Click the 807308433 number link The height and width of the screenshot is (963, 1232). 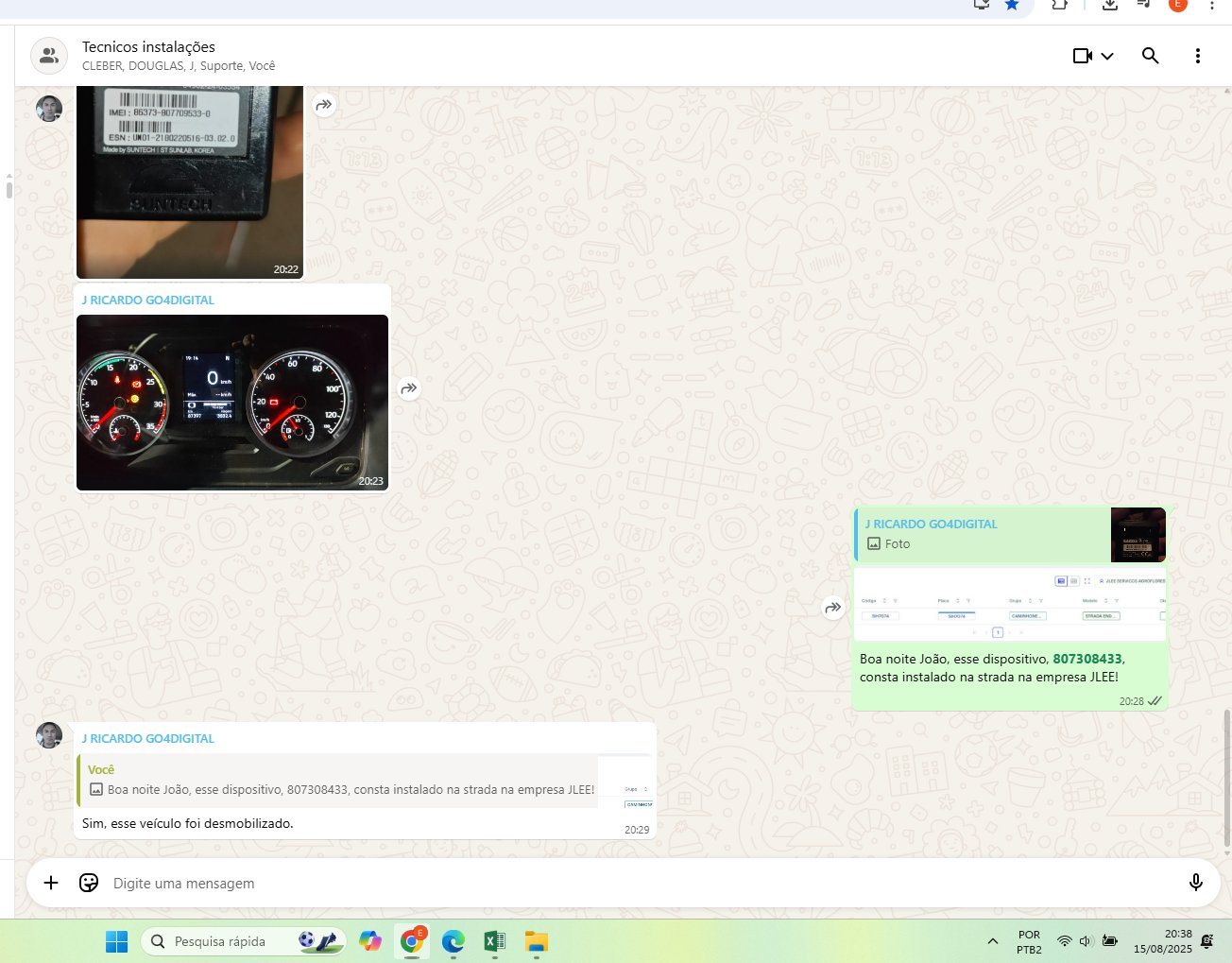pos(1087,659)
